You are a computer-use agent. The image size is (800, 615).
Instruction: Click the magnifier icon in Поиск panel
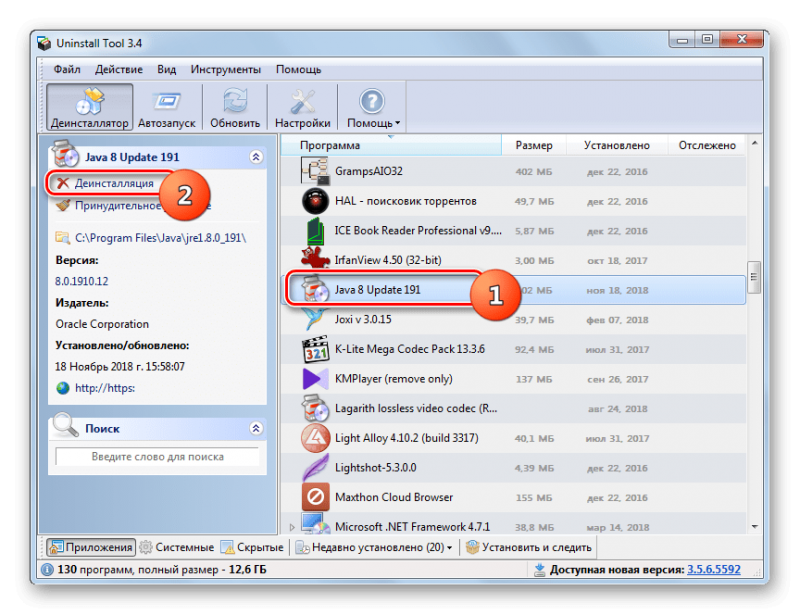pyautogui.click(x=65, y=425)
